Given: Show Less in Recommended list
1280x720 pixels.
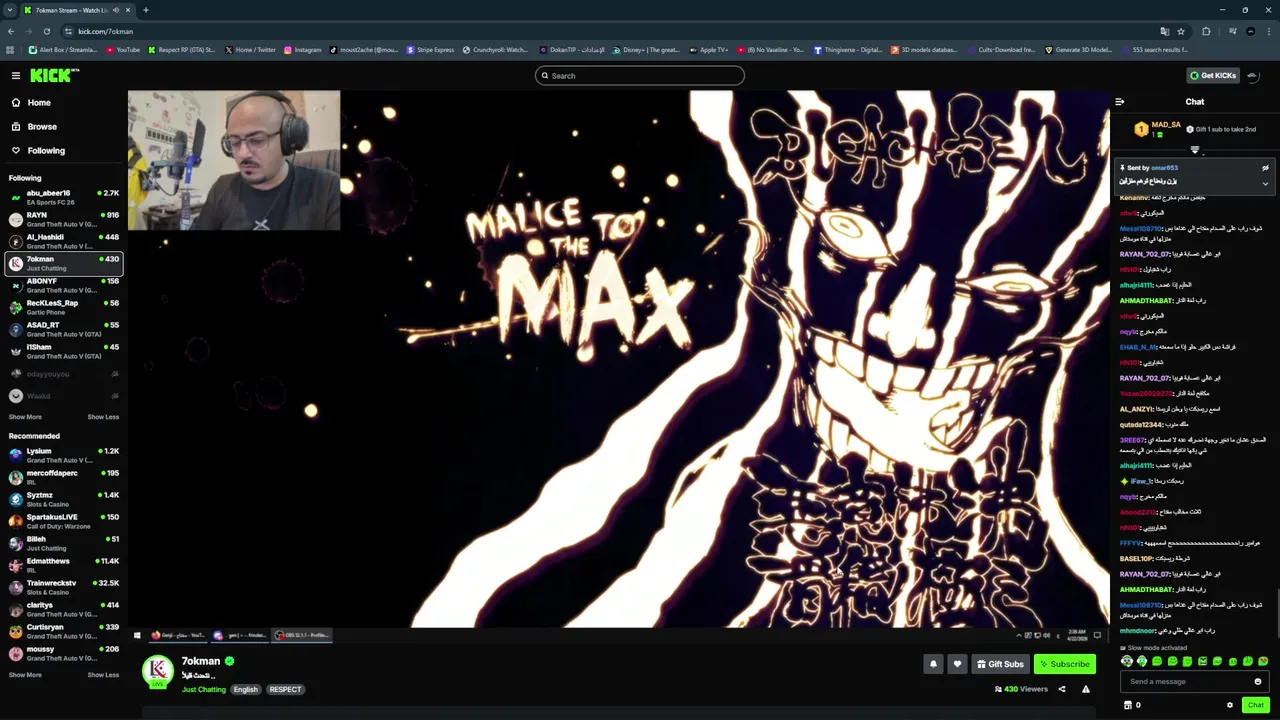Looking at the screenshot, I should pos(103,675).
